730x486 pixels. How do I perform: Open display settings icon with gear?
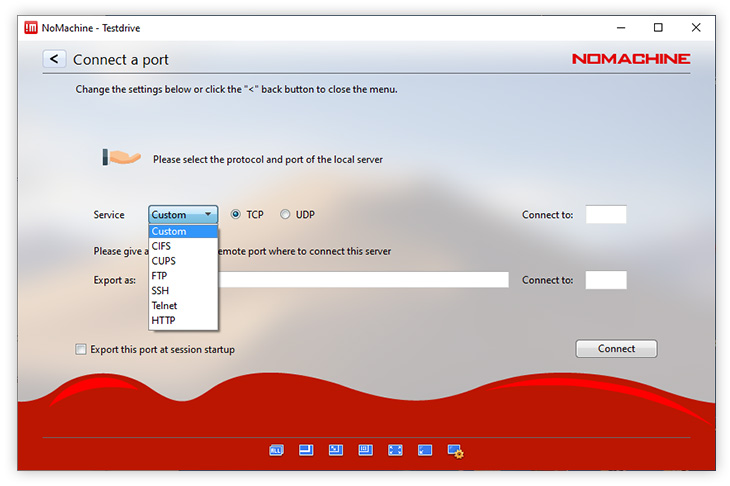pos(455,451)
